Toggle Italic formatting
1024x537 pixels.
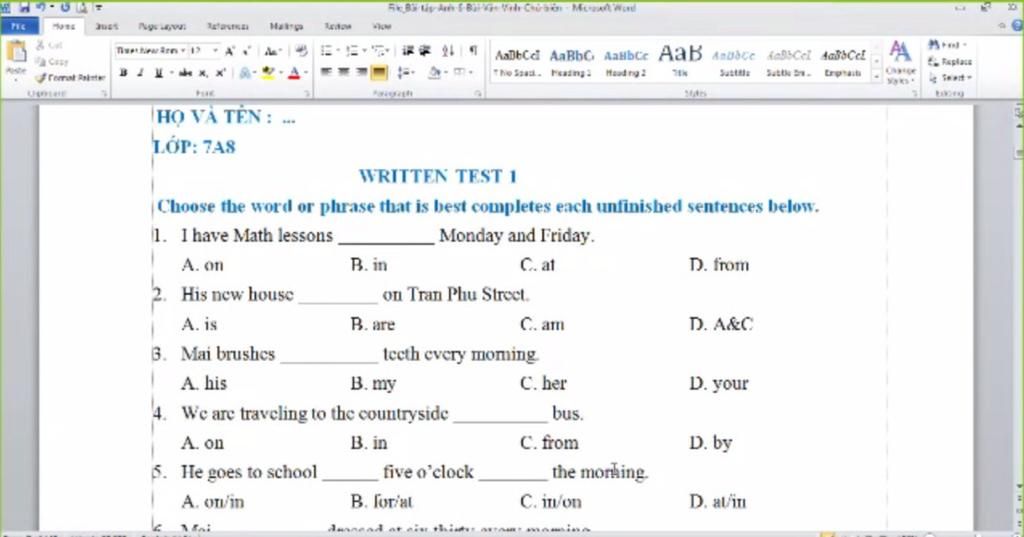(x=140, y=73)
